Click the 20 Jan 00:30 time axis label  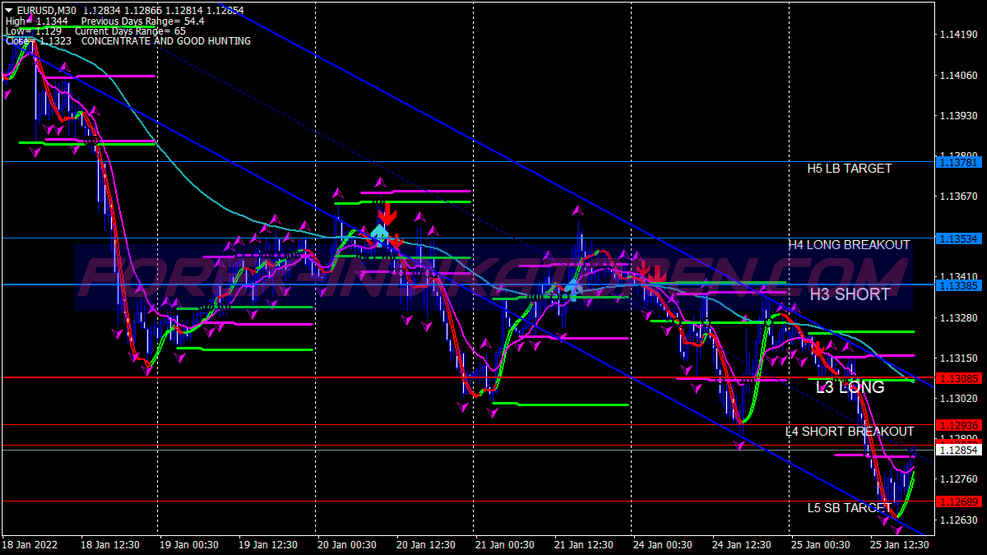pos(347,545)
